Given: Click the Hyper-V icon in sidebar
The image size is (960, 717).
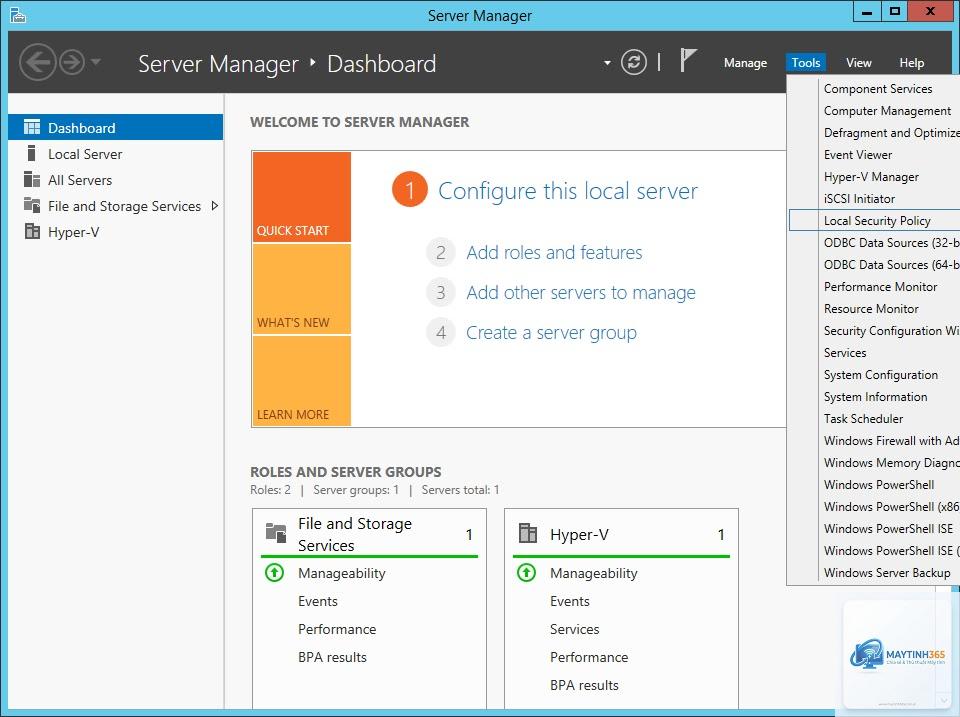Looking at the screenshot, I should tap(32, 231).
